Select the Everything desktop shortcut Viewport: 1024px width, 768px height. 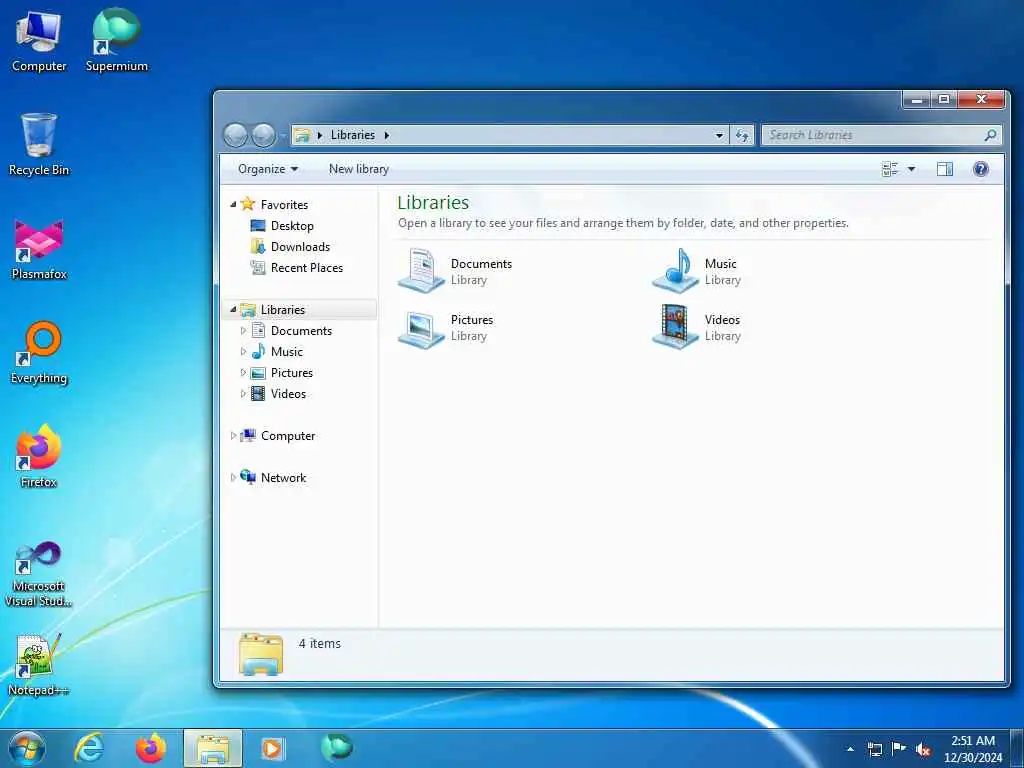click(x=39, y=353)
